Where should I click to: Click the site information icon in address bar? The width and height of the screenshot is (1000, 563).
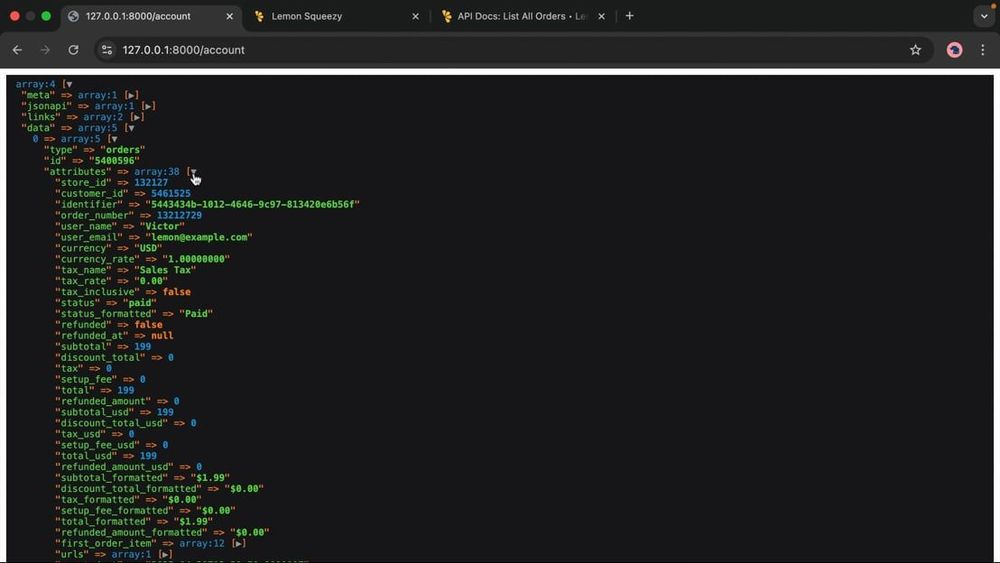click(107, 50)
